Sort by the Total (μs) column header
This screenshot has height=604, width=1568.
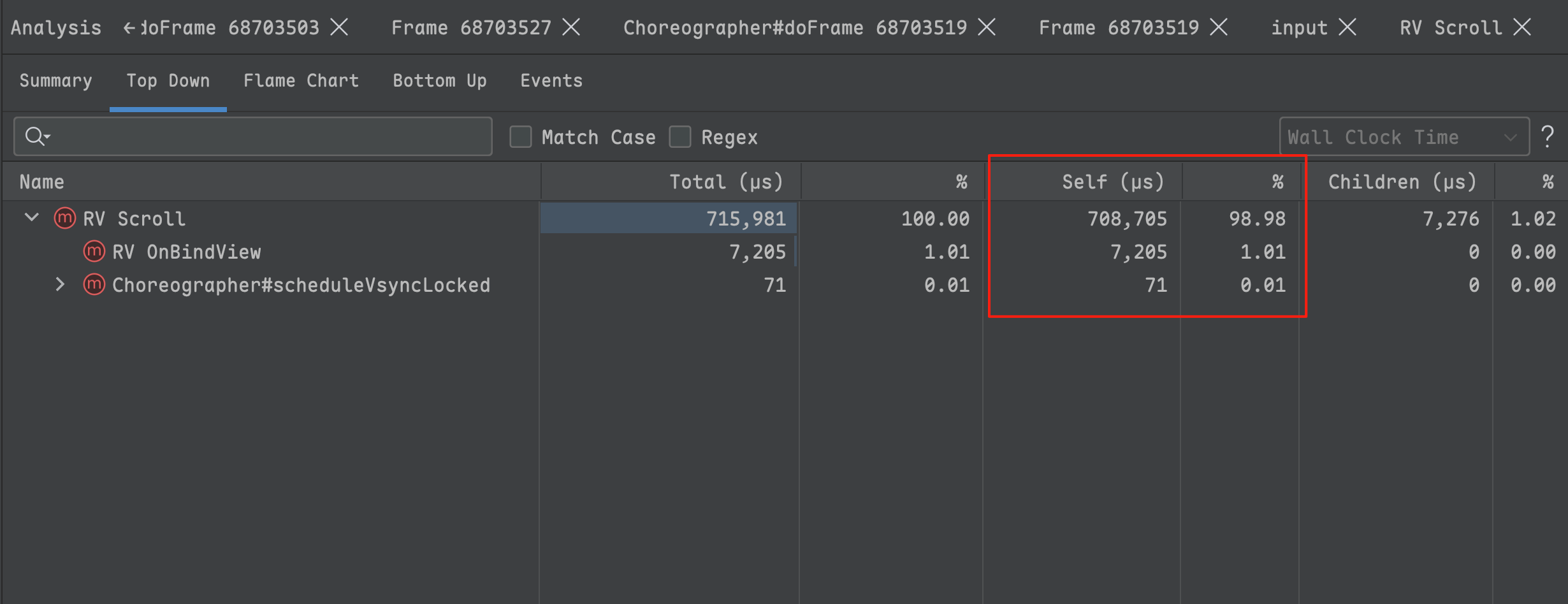pos(725,182)
